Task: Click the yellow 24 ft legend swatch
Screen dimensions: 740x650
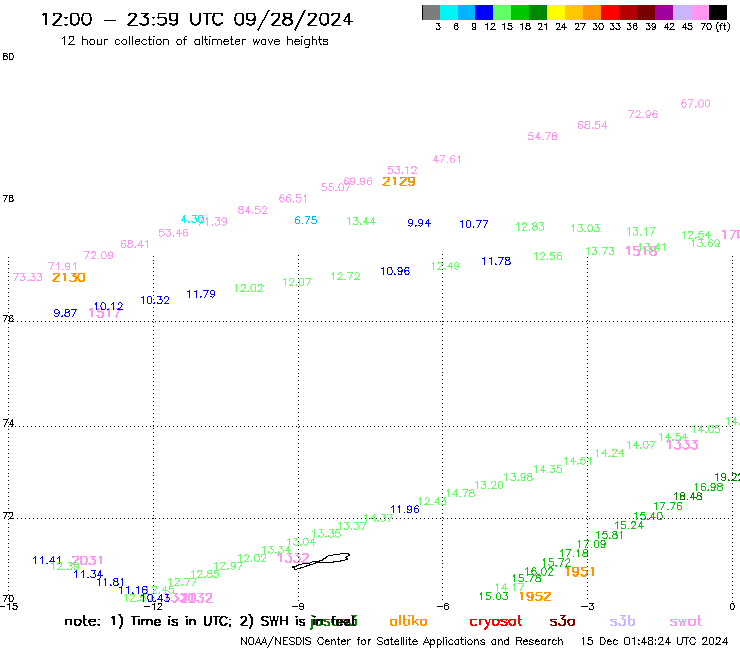Action: (x=555, y=12)
